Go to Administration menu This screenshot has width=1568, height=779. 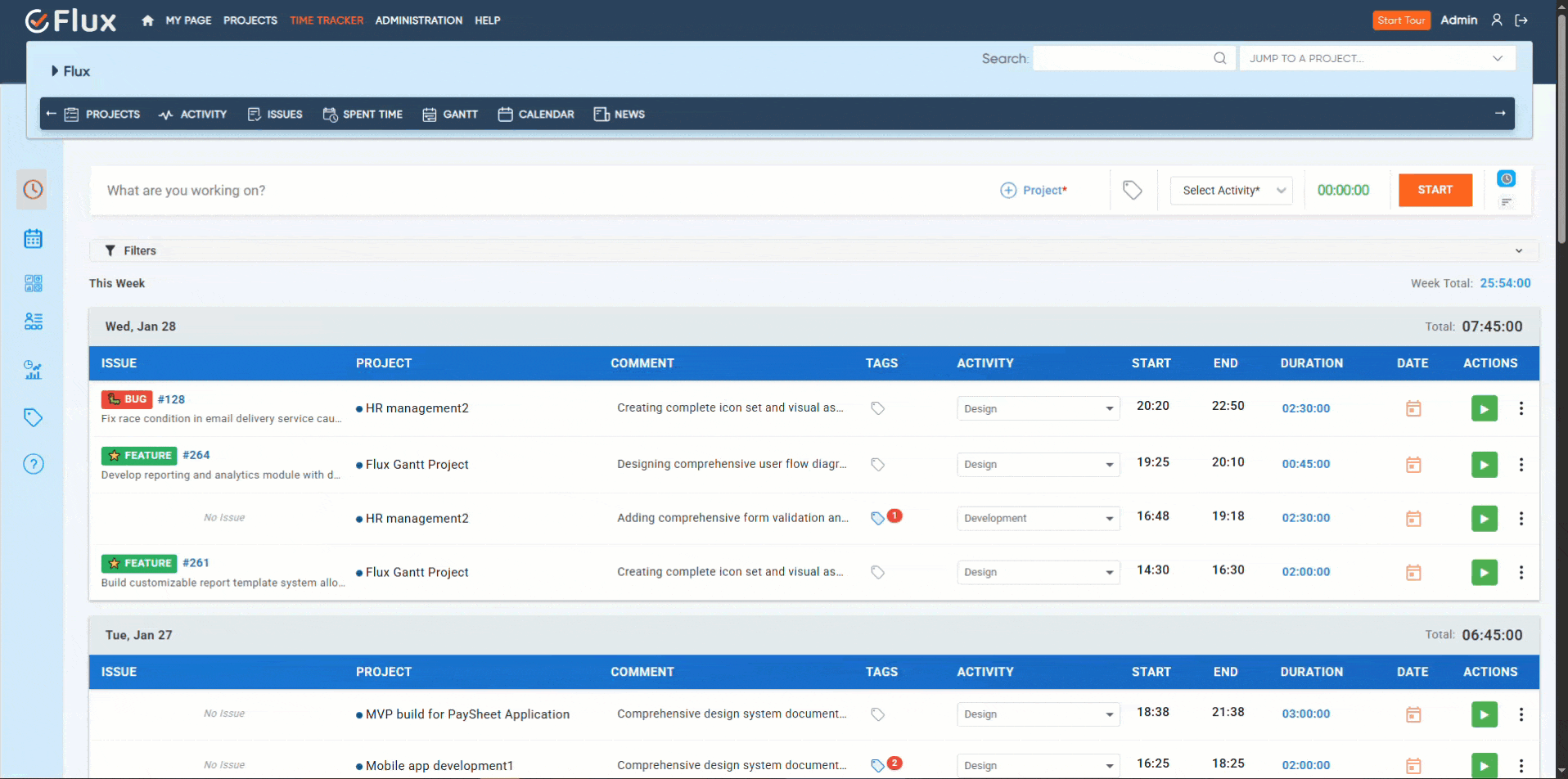point(418,20)
